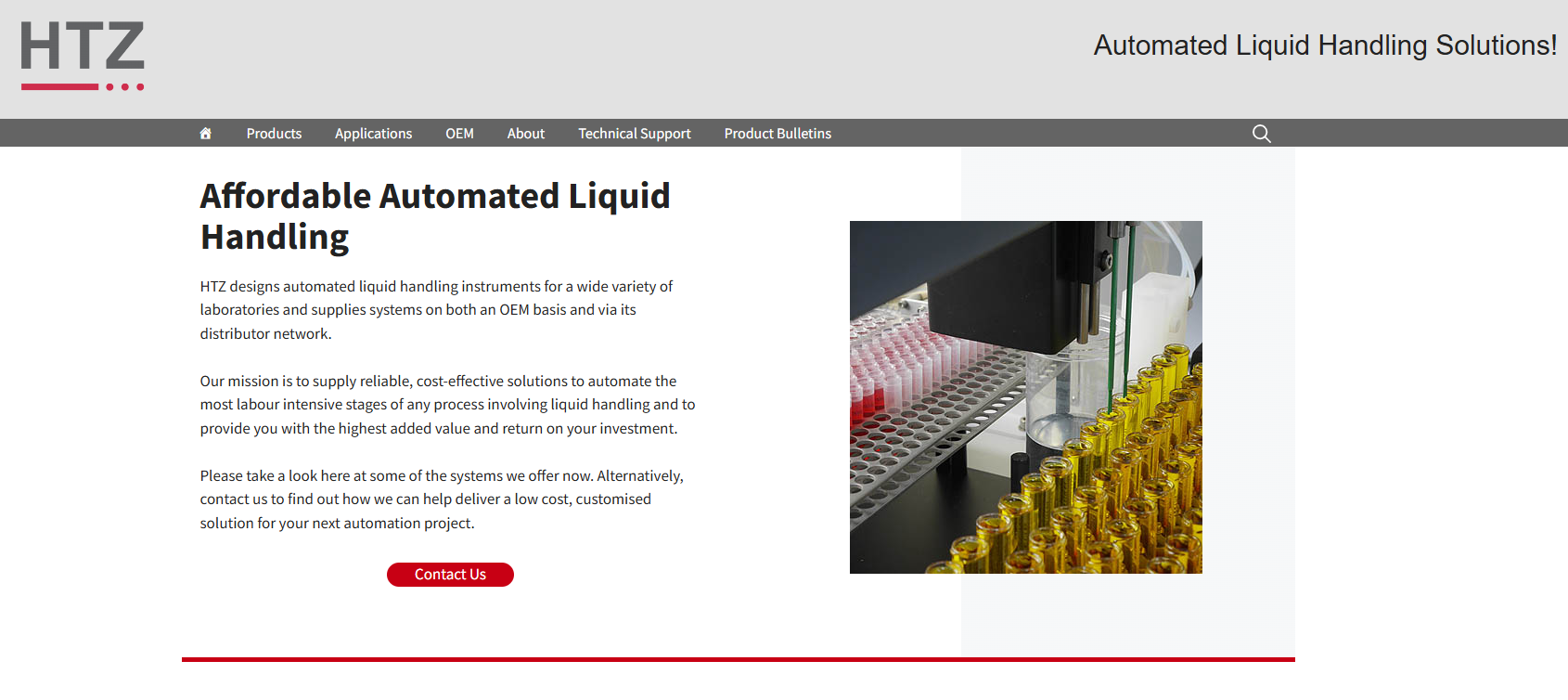Viewport: 1568px width, 700px height.
Task: Click the Our mission paragraph
Action: [x=447, y=405]
